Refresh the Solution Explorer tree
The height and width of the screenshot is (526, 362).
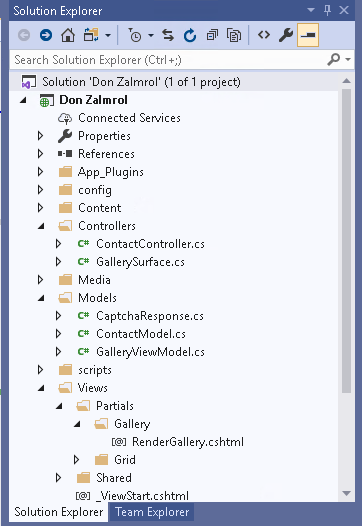[x=190, y=35]
